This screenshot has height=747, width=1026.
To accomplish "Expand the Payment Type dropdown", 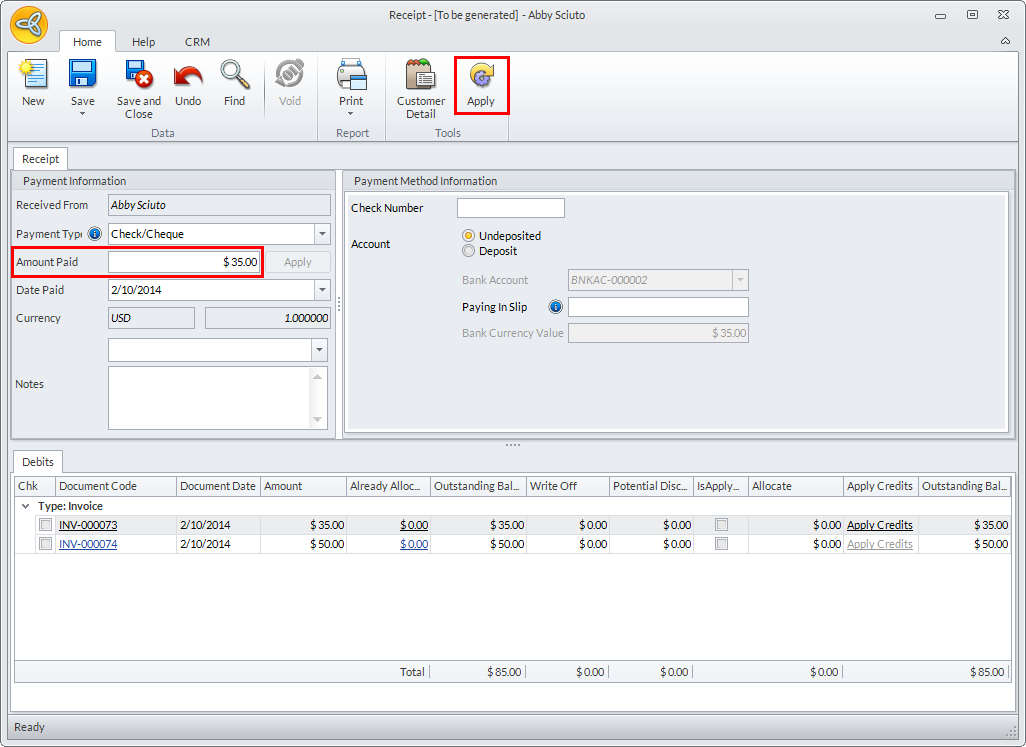I will click(322, 234).
